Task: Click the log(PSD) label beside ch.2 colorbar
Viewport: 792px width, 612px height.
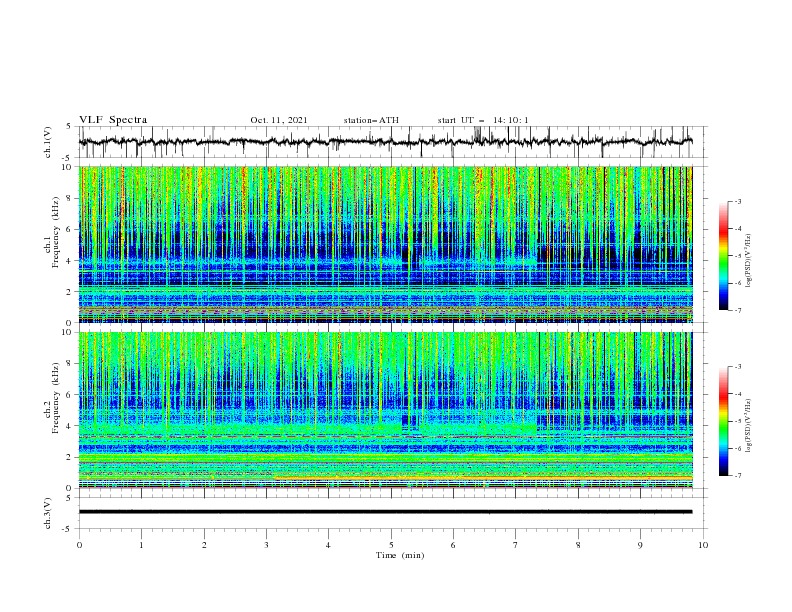Action: [x=749, y=425]
